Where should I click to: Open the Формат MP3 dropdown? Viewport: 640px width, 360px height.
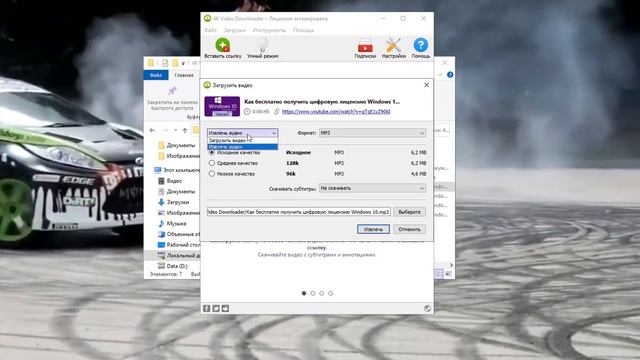click(372, 133)
